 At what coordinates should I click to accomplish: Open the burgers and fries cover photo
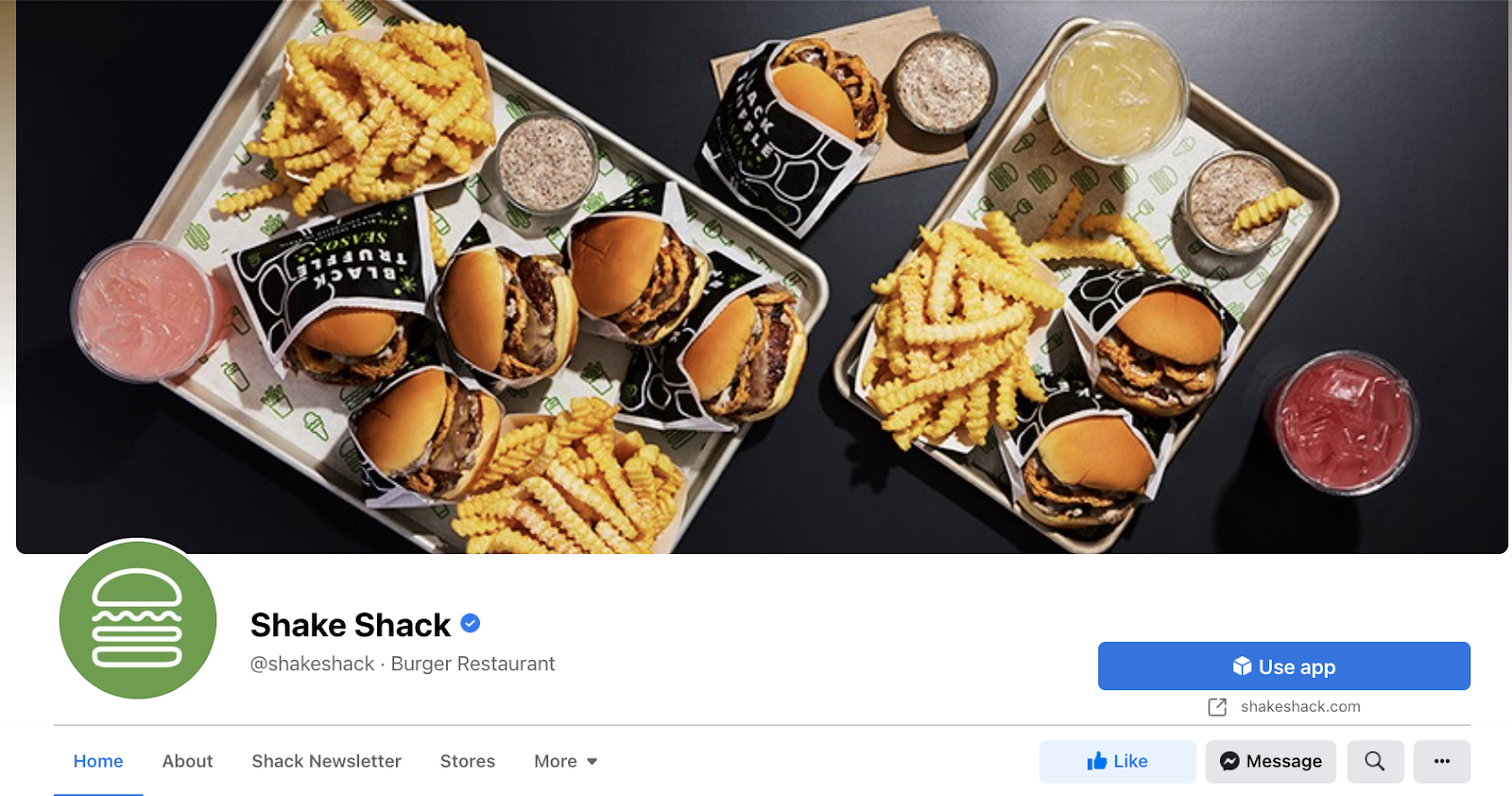point(762,276)
